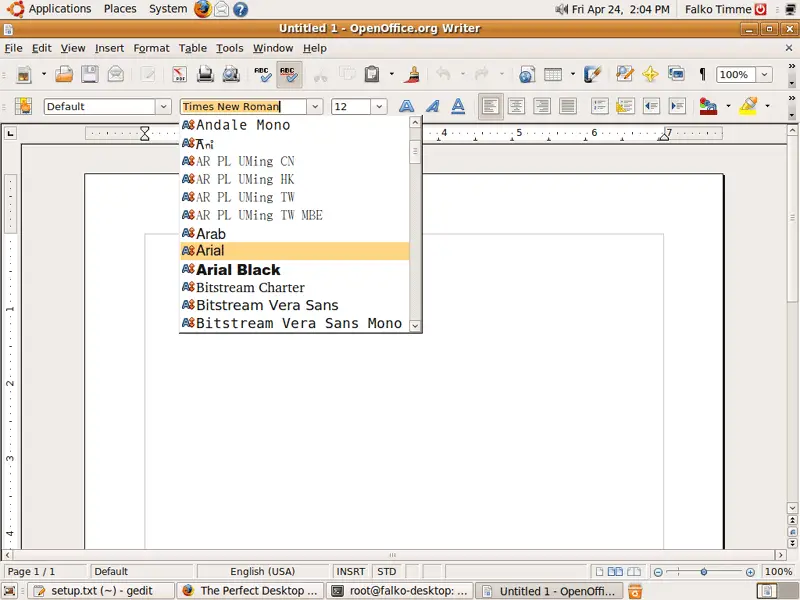
Task: Click the Paste clipboard icon
Action: click(372, 74)
